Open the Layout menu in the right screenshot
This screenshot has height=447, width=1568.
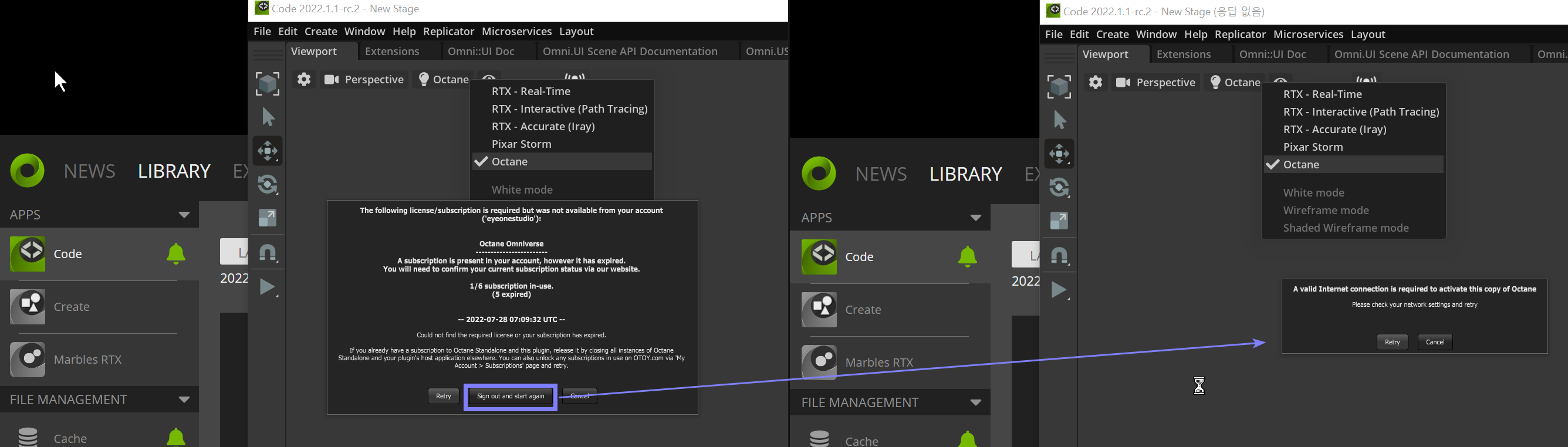pos(1368,35)
